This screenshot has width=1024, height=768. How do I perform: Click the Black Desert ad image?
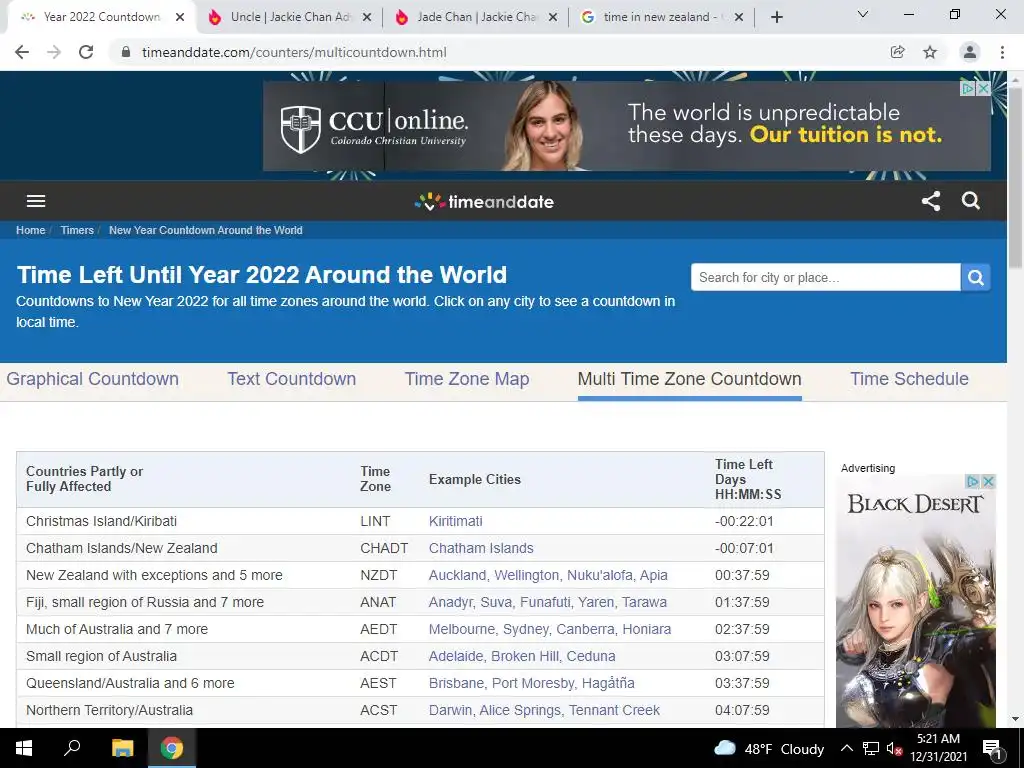click(x=916, y=601)
